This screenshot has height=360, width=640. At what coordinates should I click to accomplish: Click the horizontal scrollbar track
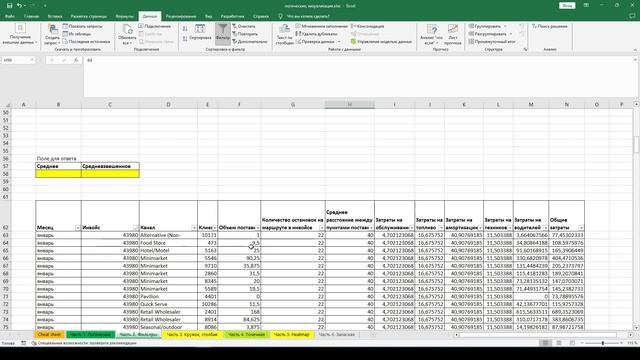[538, 335]
